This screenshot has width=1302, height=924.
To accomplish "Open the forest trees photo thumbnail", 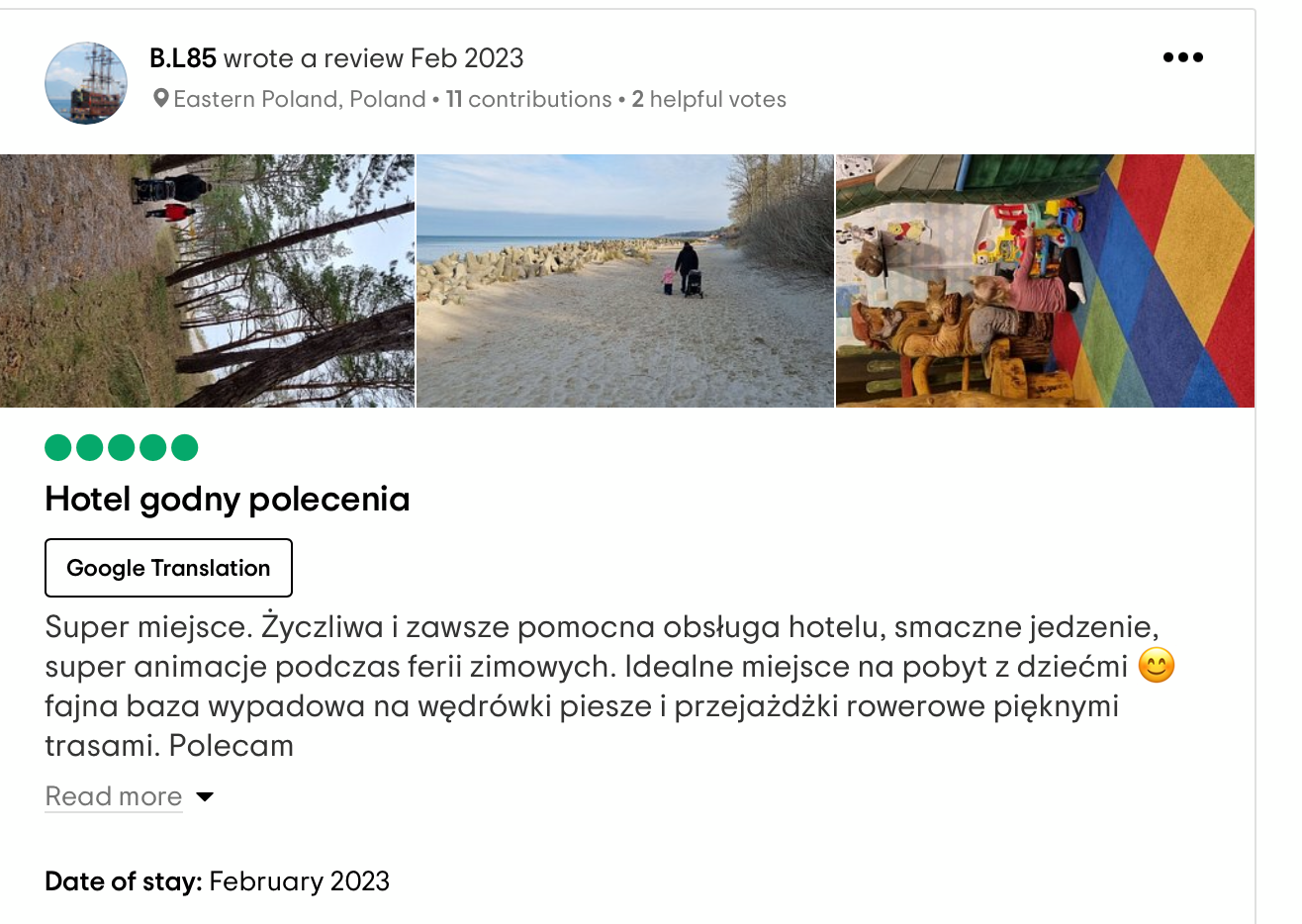I will [x=207, y=281].
